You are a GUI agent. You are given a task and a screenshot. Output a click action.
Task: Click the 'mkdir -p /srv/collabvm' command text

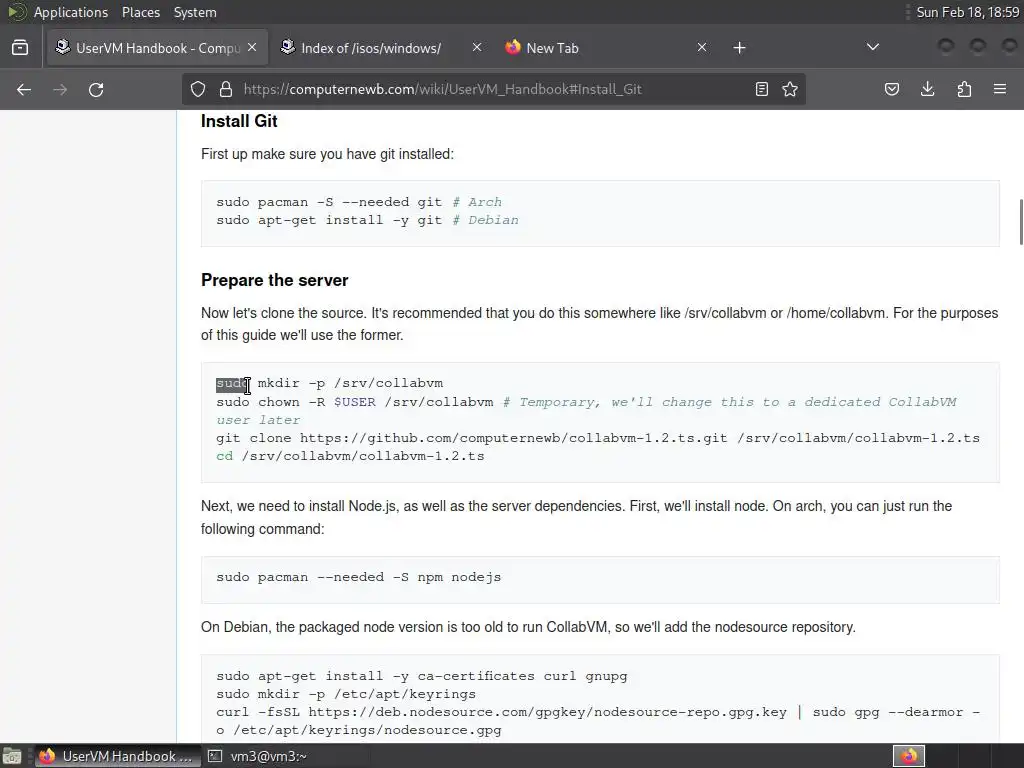tap(350, 383)
